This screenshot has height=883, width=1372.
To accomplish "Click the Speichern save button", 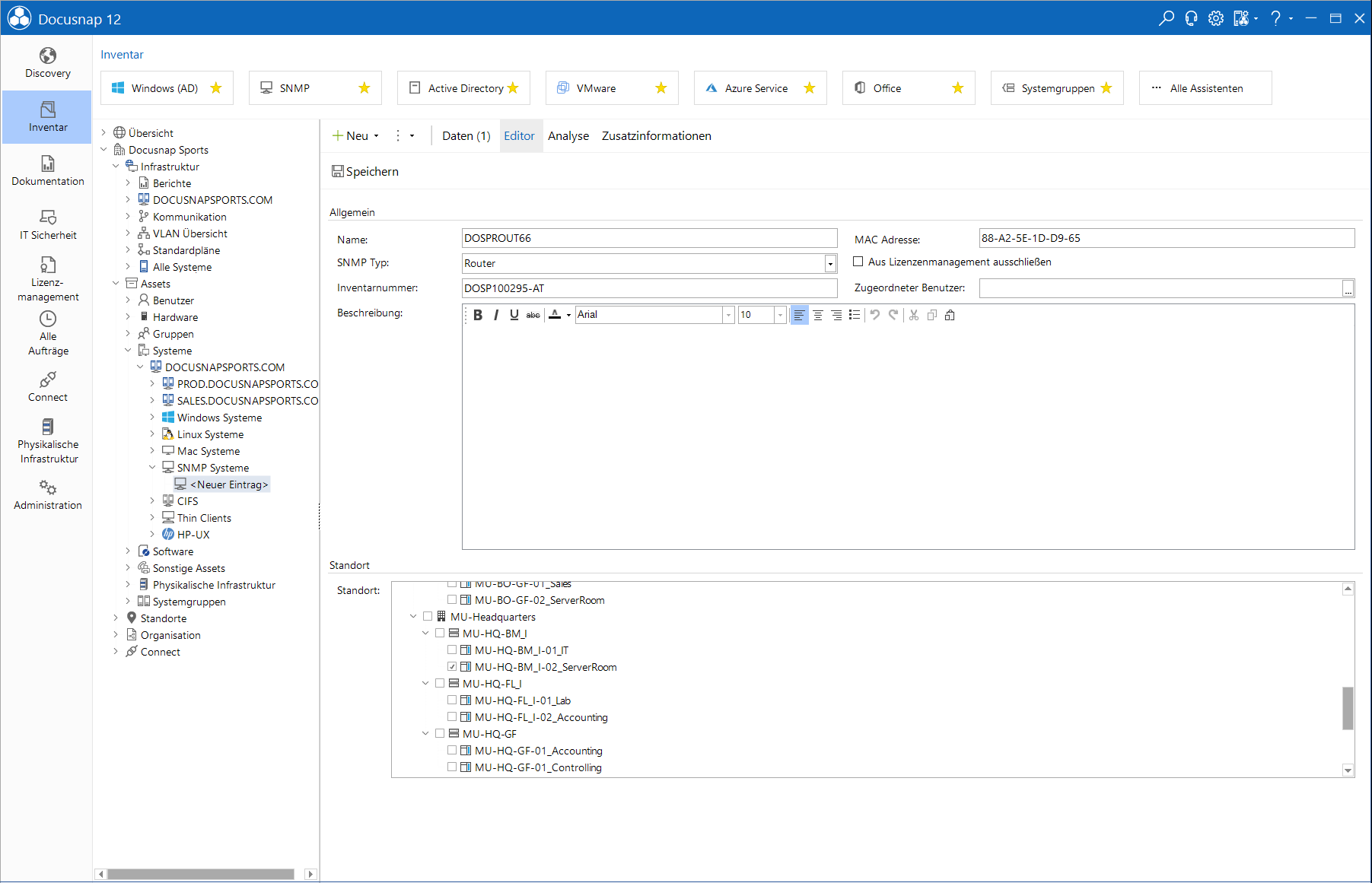I will click(x=365, y=172).
